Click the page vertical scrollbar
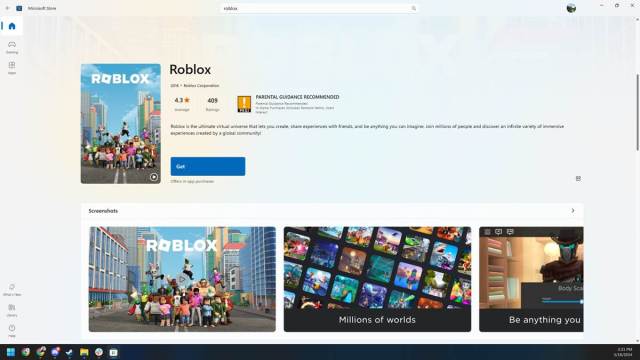The height and width of the screenshot is (360, 640). 637,112
